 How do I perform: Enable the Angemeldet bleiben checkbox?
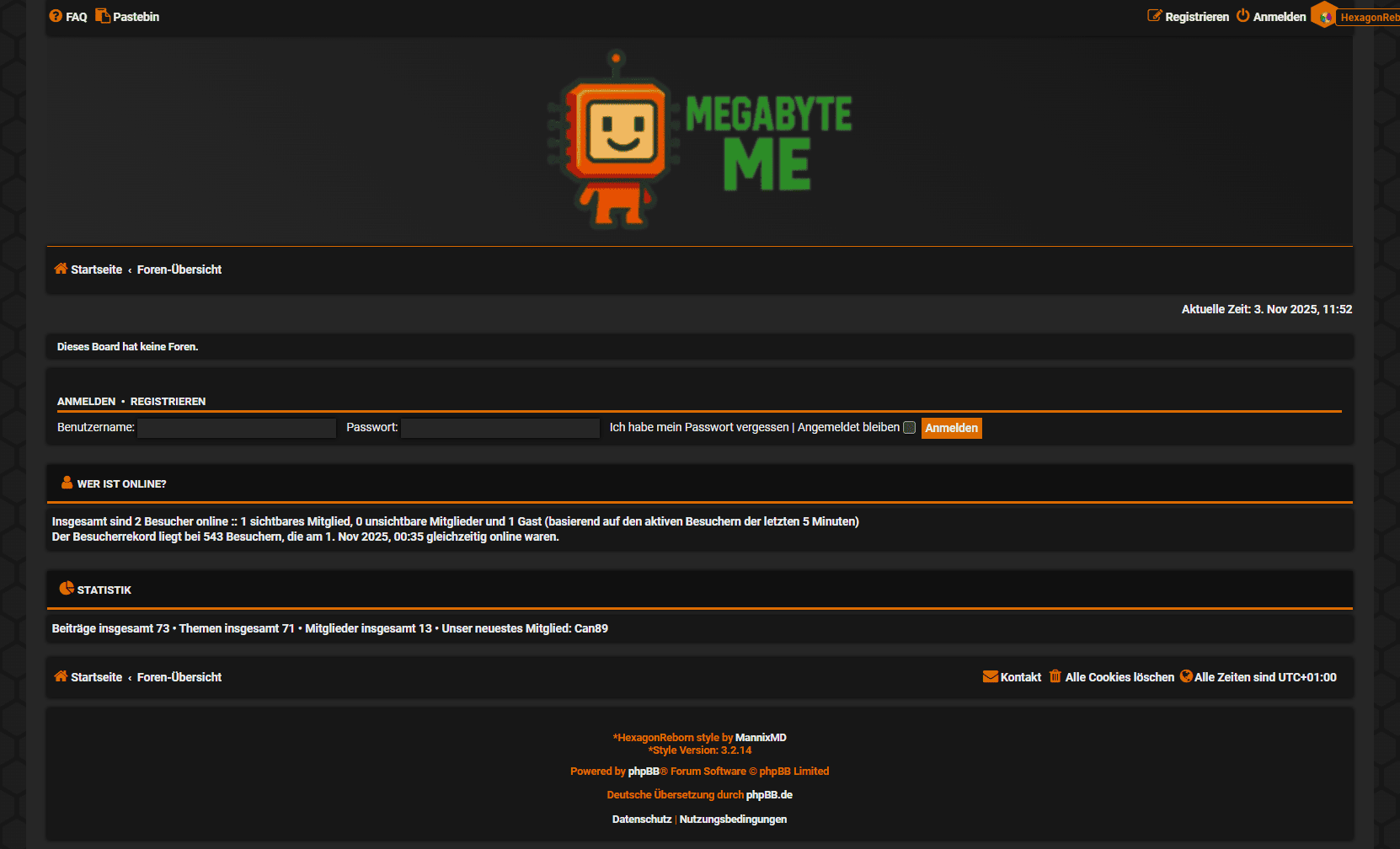(909, 428)
